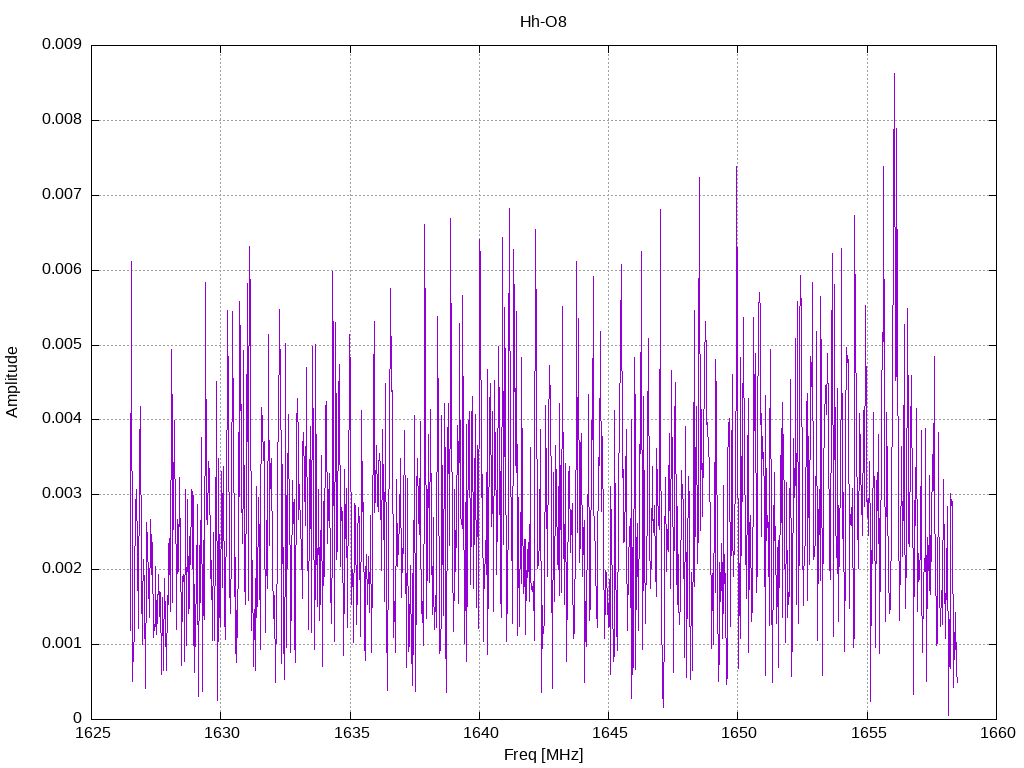1024x768 pixels.
Task: Click the 0.007 y-axis tick label
Action: [x=62, y=195]
